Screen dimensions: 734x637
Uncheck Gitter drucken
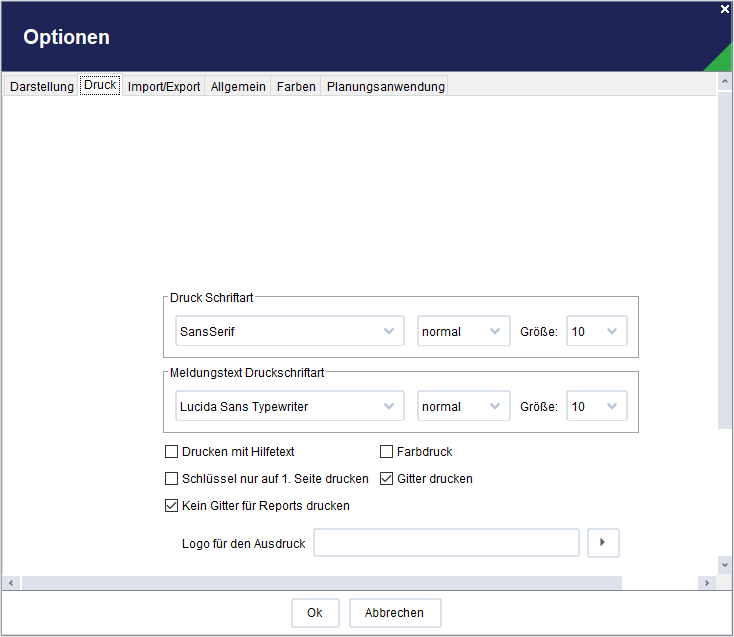click(x=386, y=479)
